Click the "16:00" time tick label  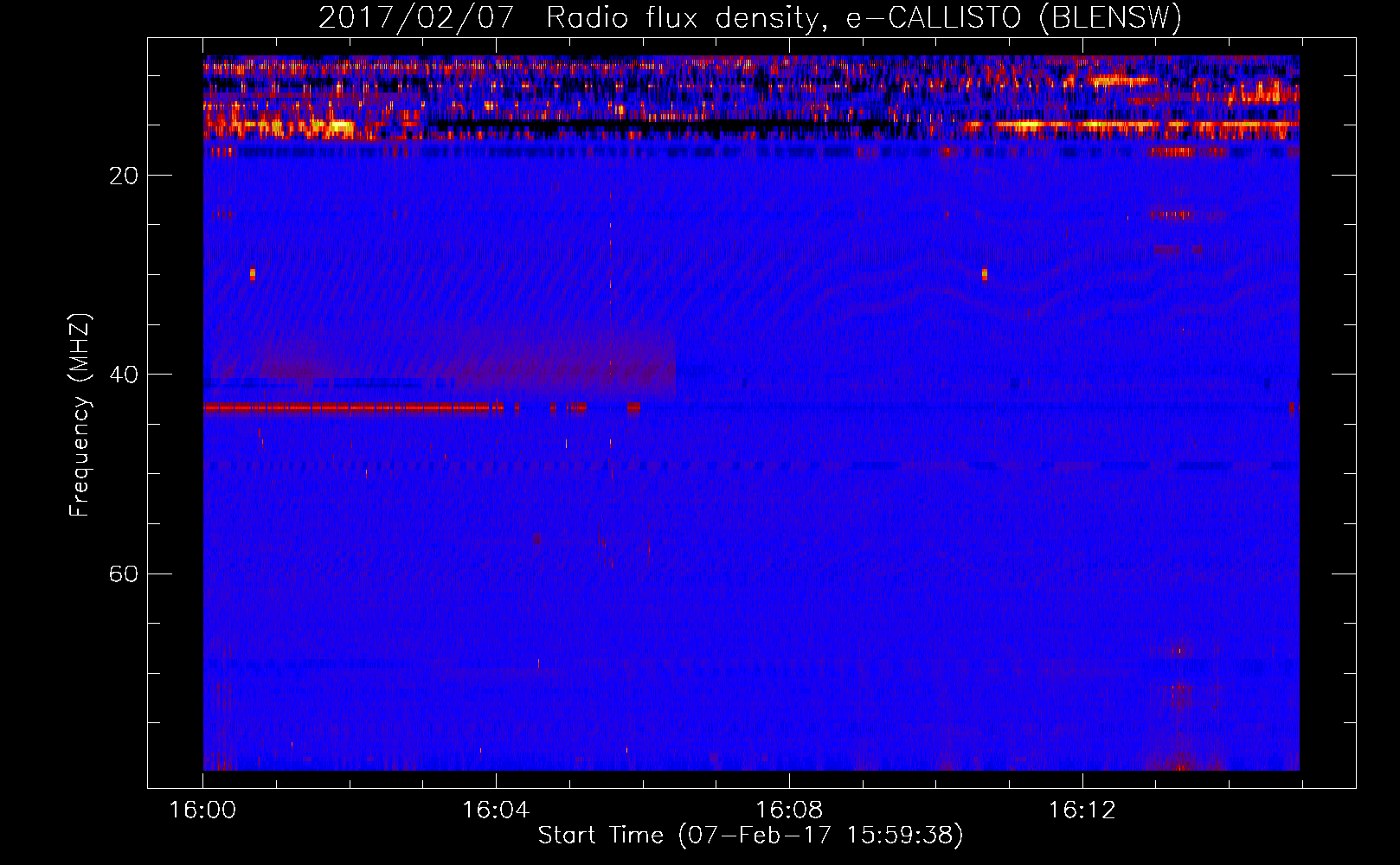[x=202, y=811]
